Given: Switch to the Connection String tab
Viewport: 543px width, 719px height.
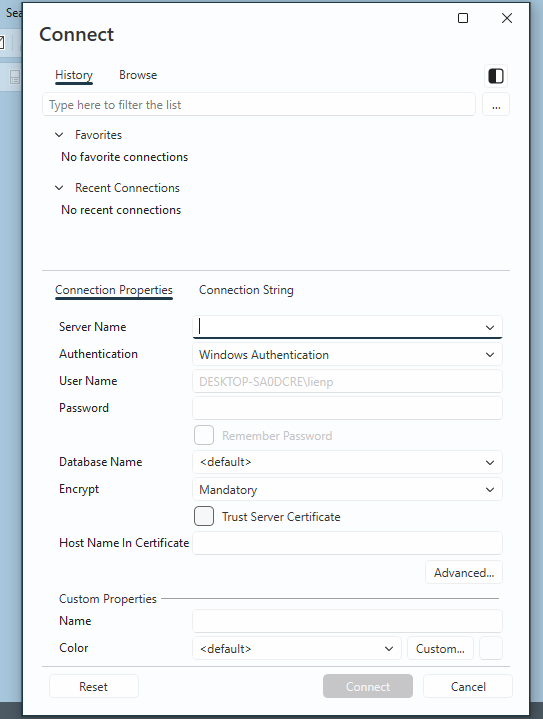Looking at the screenshot, I should point(246,290).
